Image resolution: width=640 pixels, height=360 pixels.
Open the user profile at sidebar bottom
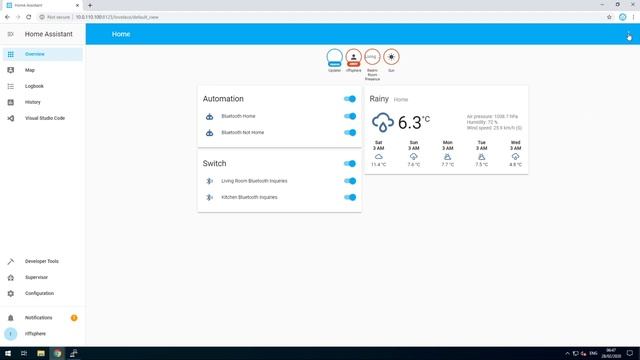click(43, 333)
